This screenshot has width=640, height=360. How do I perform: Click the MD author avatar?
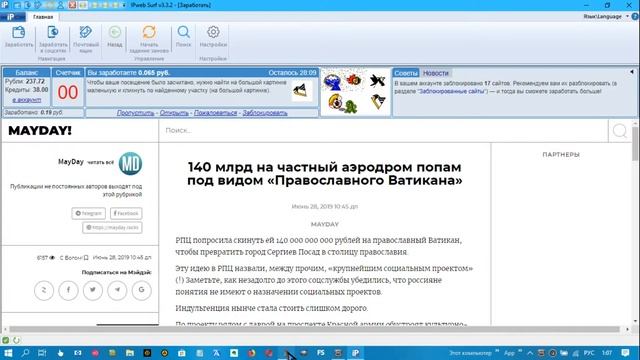coord(130,163)
